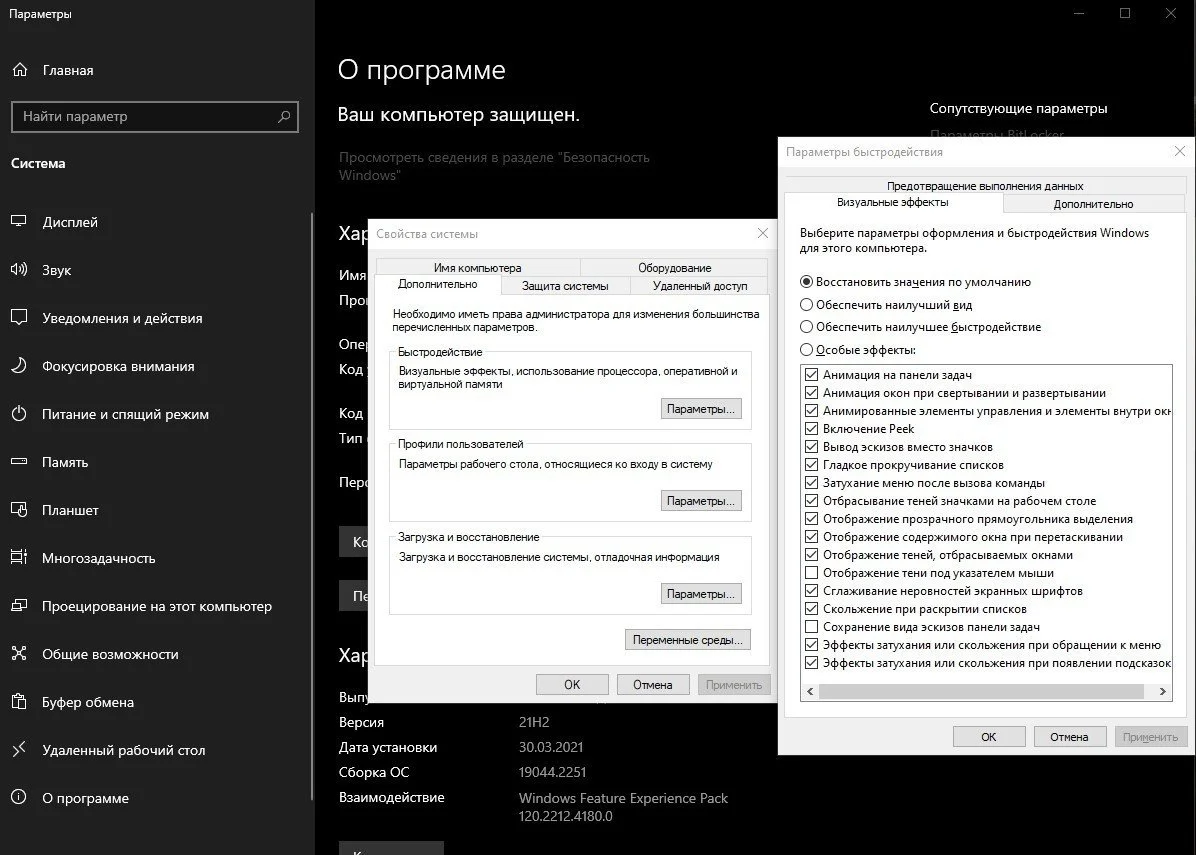Switch to Имя компьютера tab
Screen dimensions: 1196x855
click(x=477, y=268)
